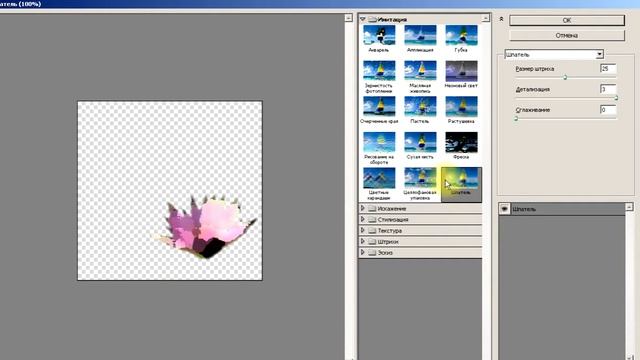
Task: Toggle eye visibility of Шпатель effect layer
Action: coord(504,209)
